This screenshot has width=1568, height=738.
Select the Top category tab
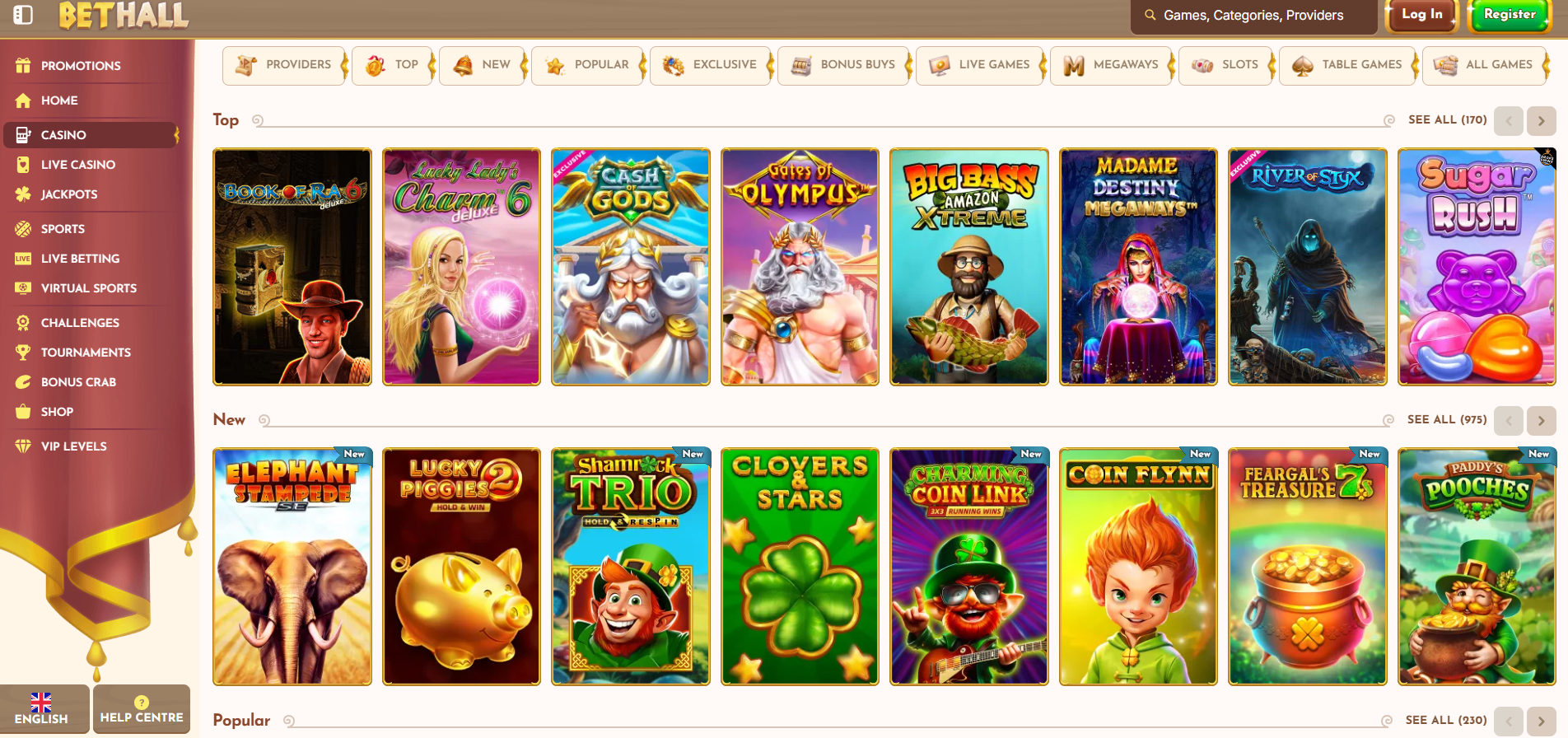393,65
